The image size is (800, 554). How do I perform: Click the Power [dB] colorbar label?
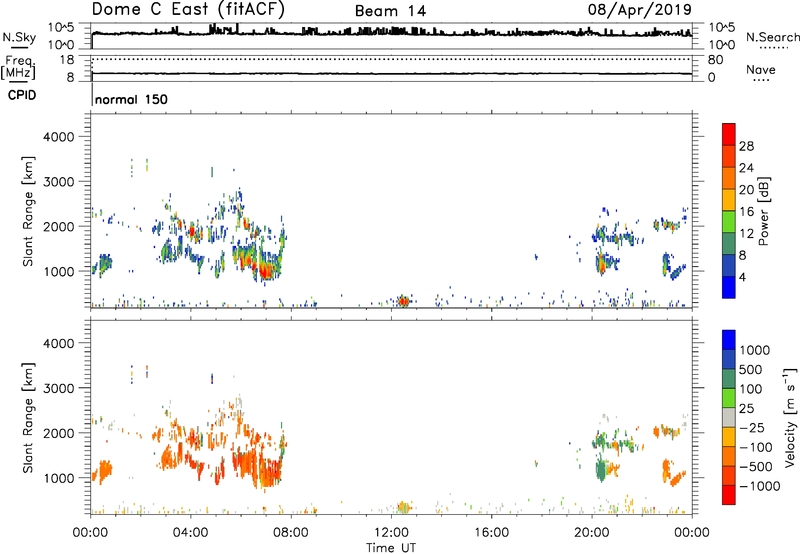pyautogui.click(x=763, y=211)
